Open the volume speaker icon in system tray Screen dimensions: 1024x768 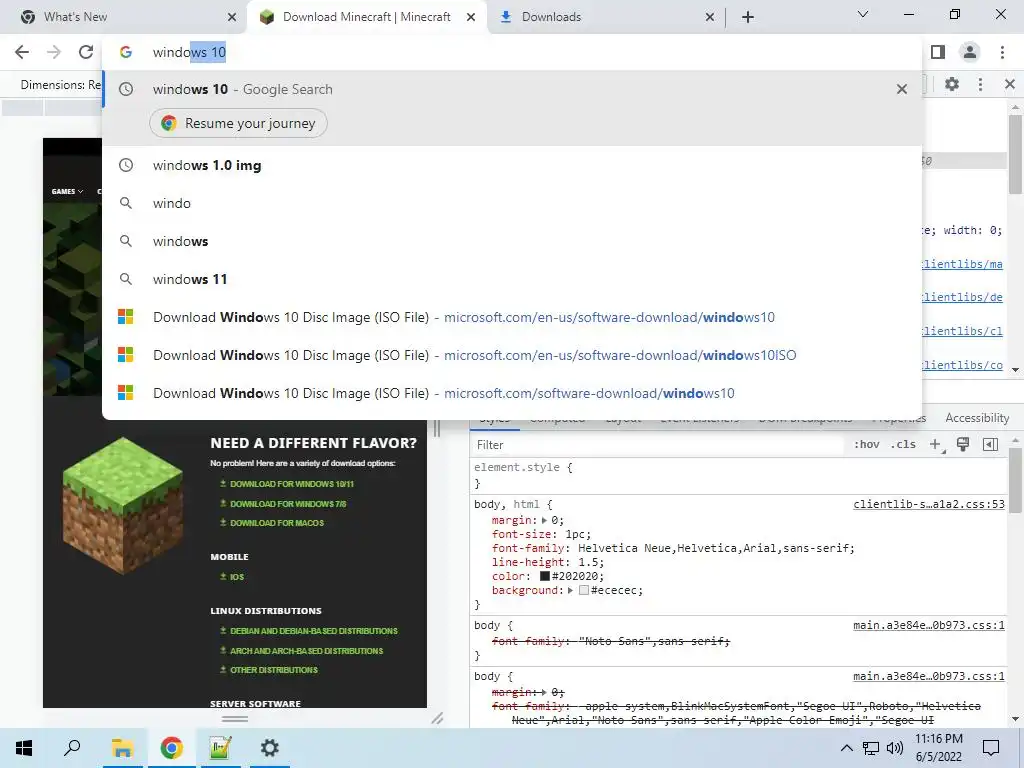click(x=895, y=748)
